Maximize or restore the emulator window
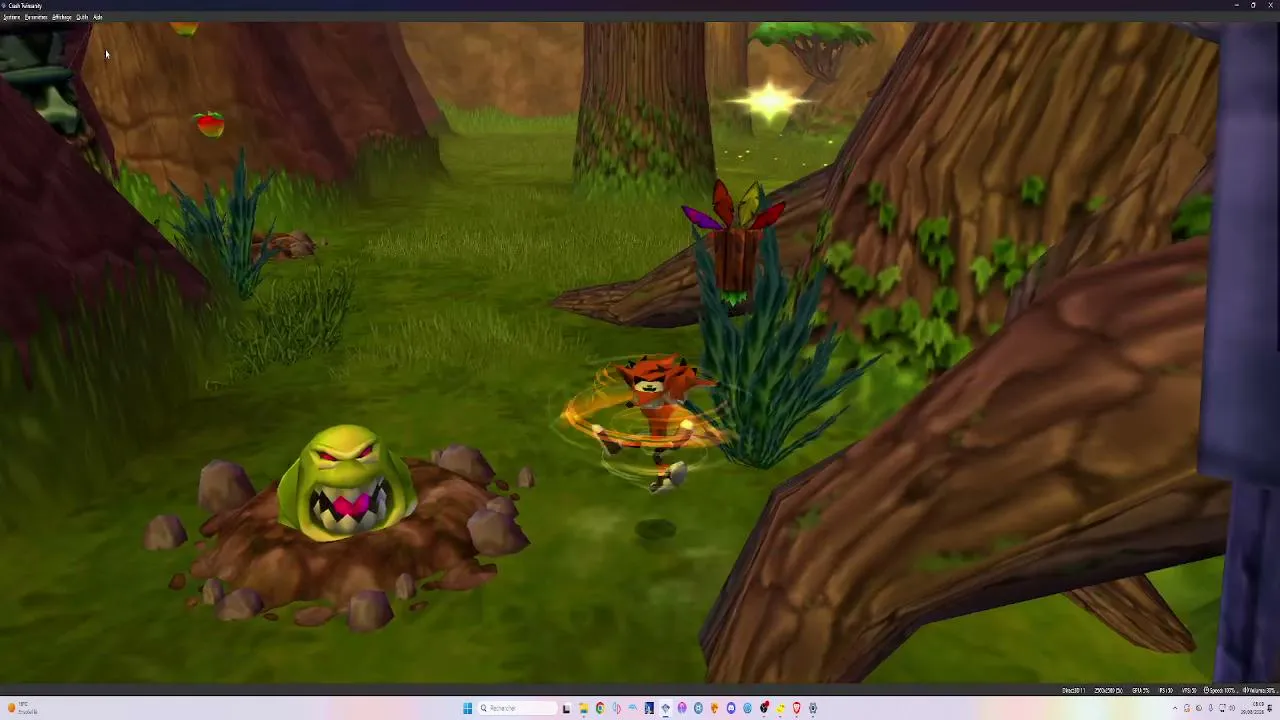The height and width of the screenshot is (720, 1280). pos(1253,5)
